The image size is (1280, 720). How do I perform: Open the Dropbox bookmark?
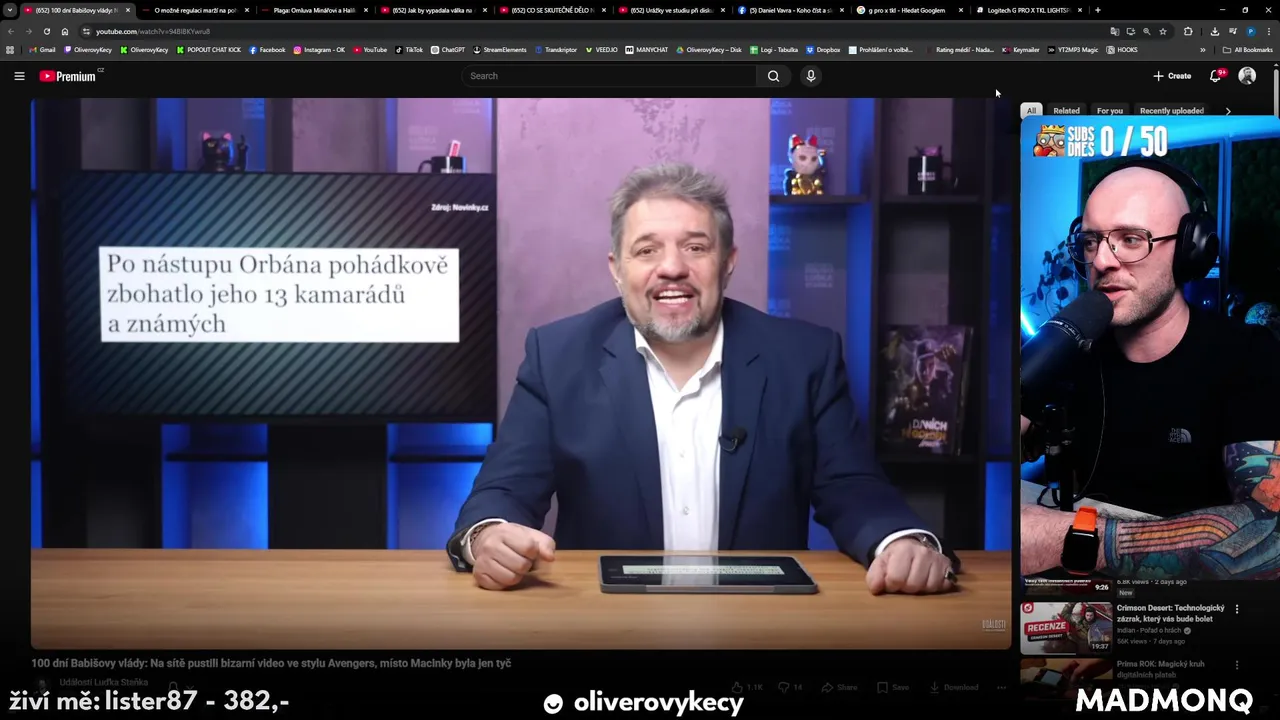824,49
